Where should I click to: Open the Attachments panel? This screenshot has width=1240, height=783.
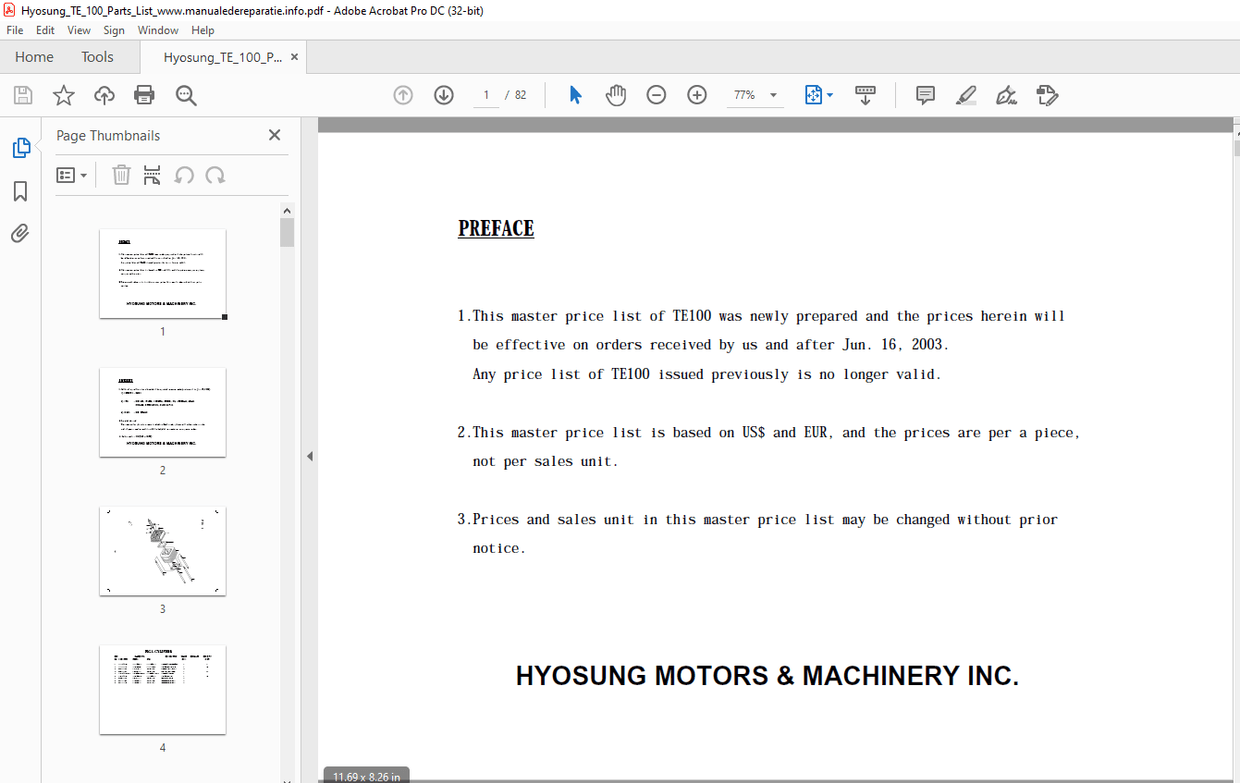pos(21,233)
